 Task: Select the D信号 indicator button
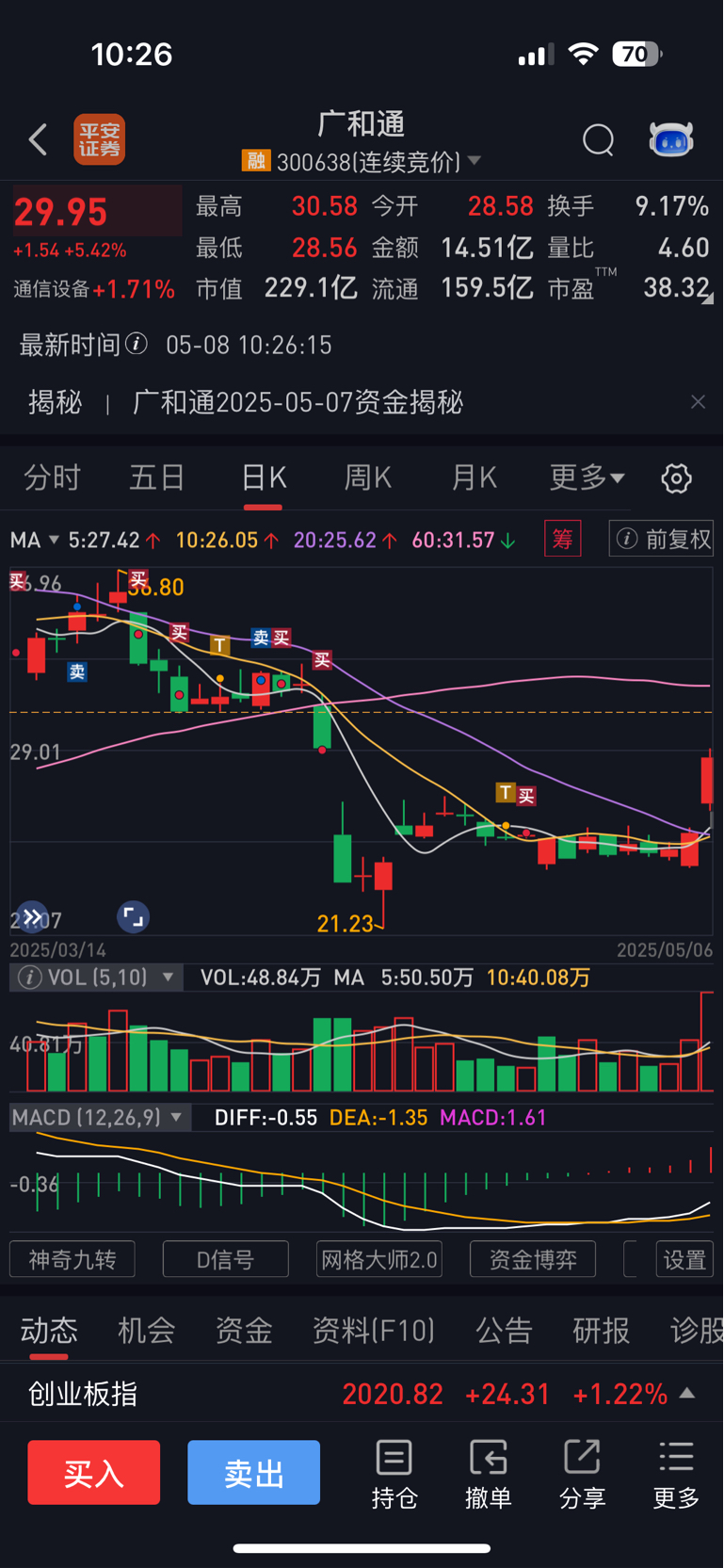point(226,1259)
